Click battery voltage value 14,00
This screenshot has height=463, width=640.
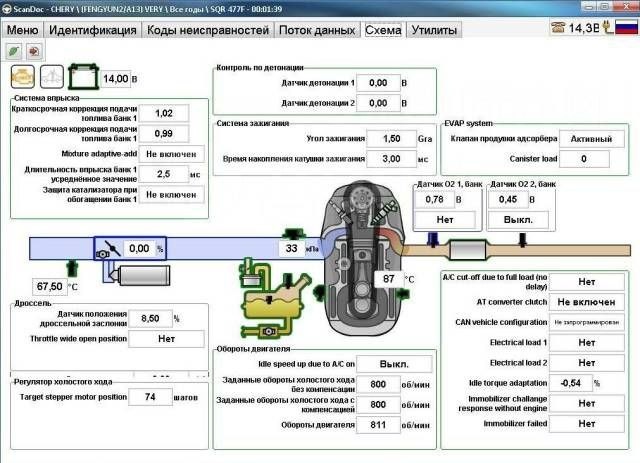pos(116,78)
